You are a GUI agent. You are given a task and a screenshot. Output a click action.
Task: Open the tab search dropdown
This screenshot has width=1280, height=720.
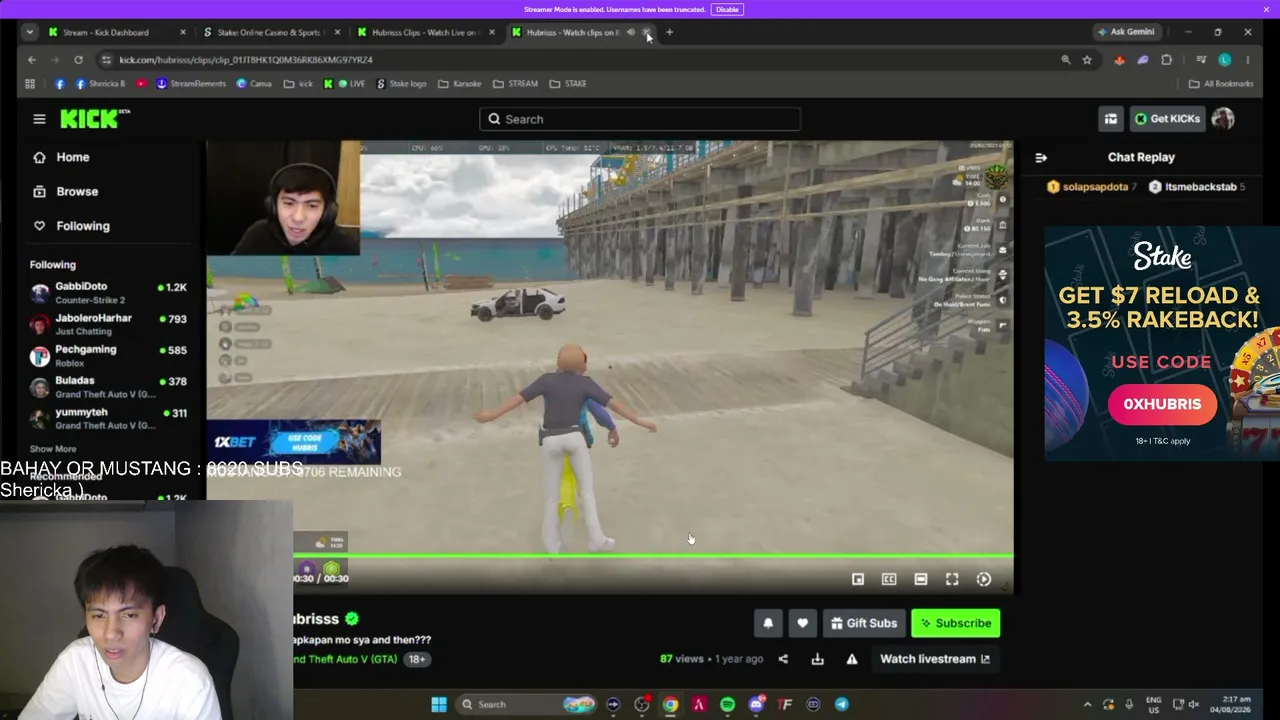tap(29, 32)
